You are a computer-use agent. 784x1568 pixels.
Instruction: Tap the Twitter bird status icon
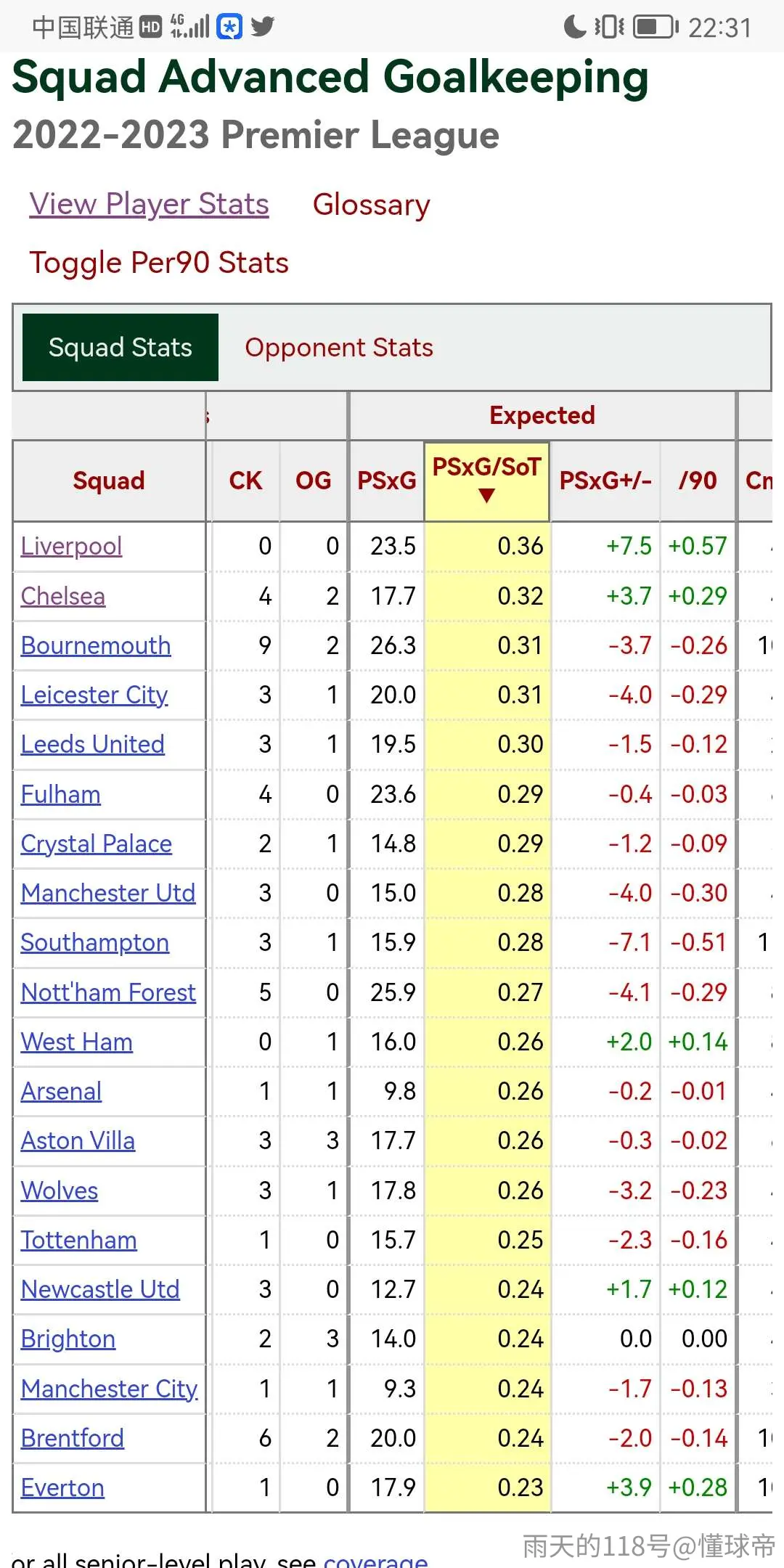coord(262,27)
